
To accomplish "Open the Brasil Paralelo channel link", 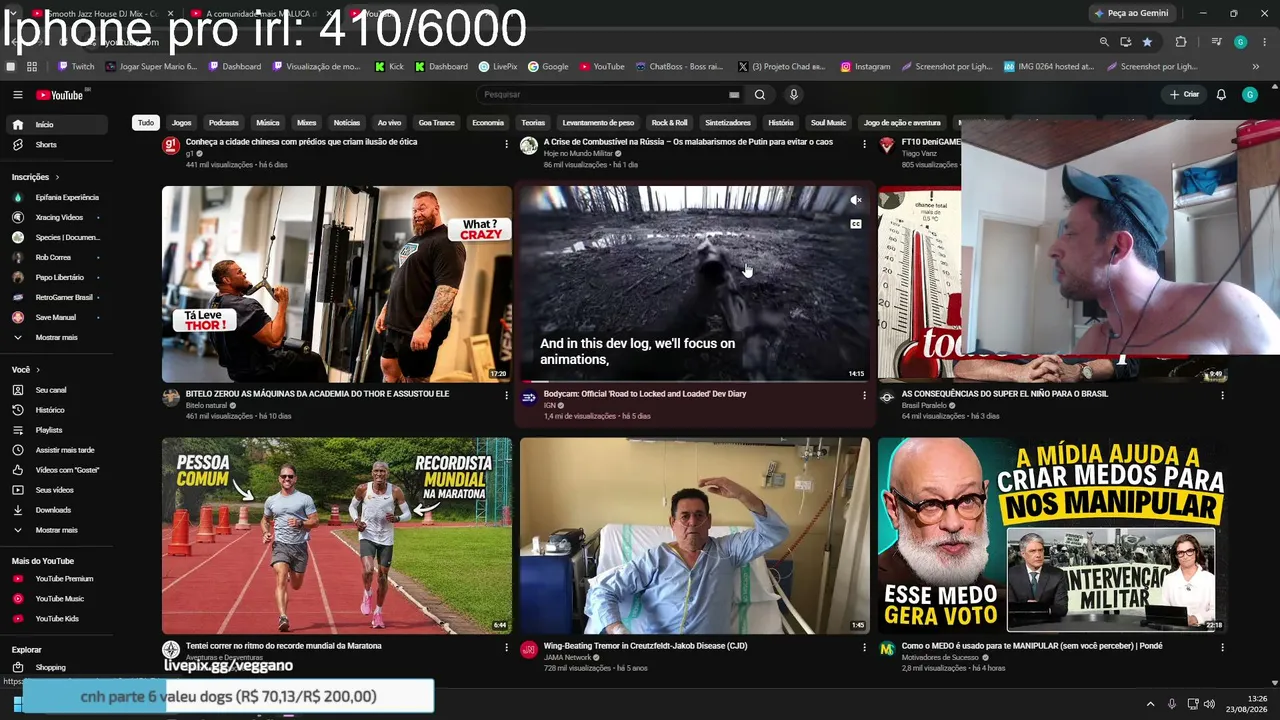I will coord(925,406).
